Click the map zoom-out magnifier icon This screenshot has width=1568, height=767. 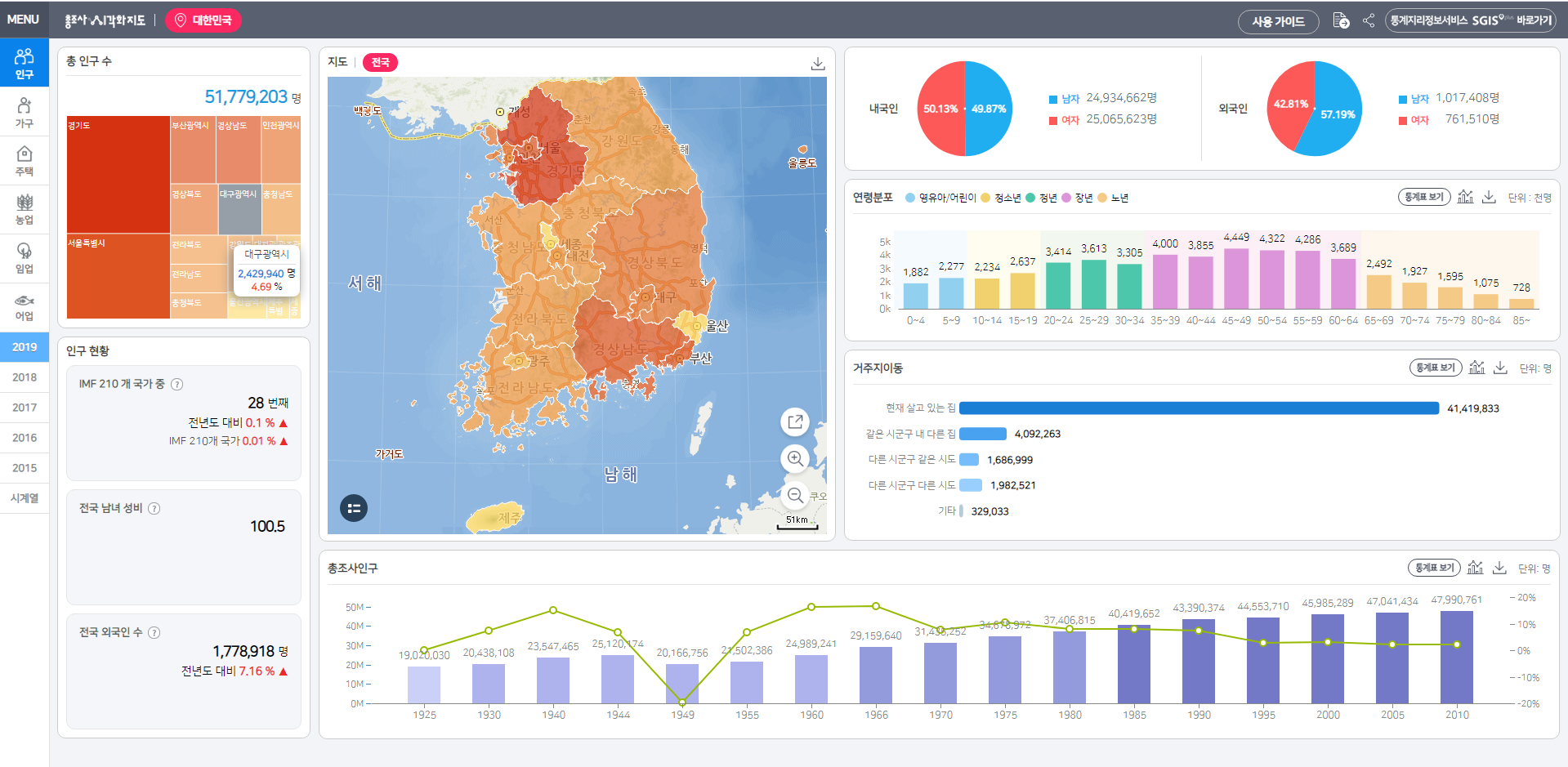[795, 495]
